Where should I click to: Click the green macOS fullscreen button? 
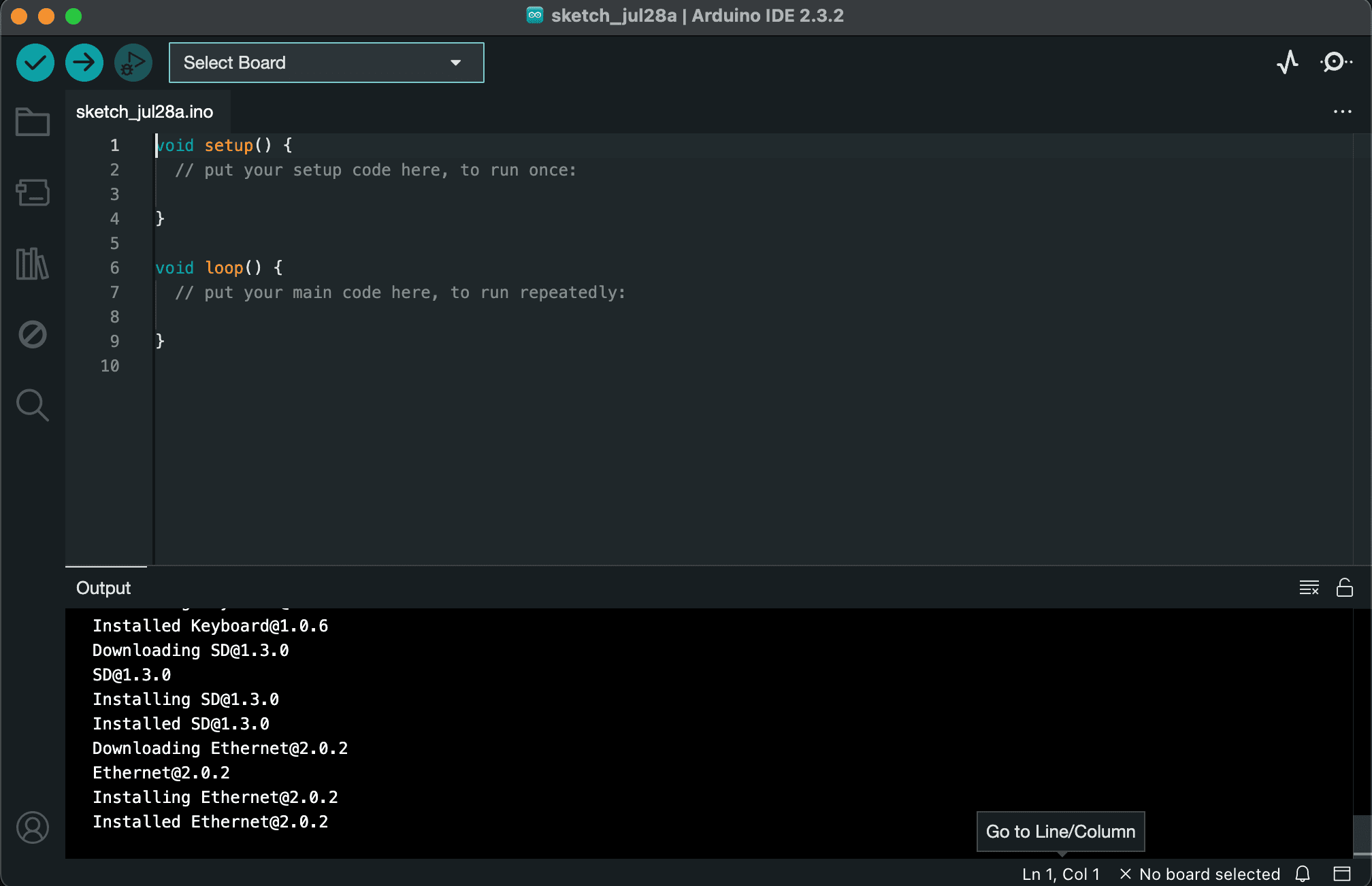pyautogui.click(x=73, y=16)
